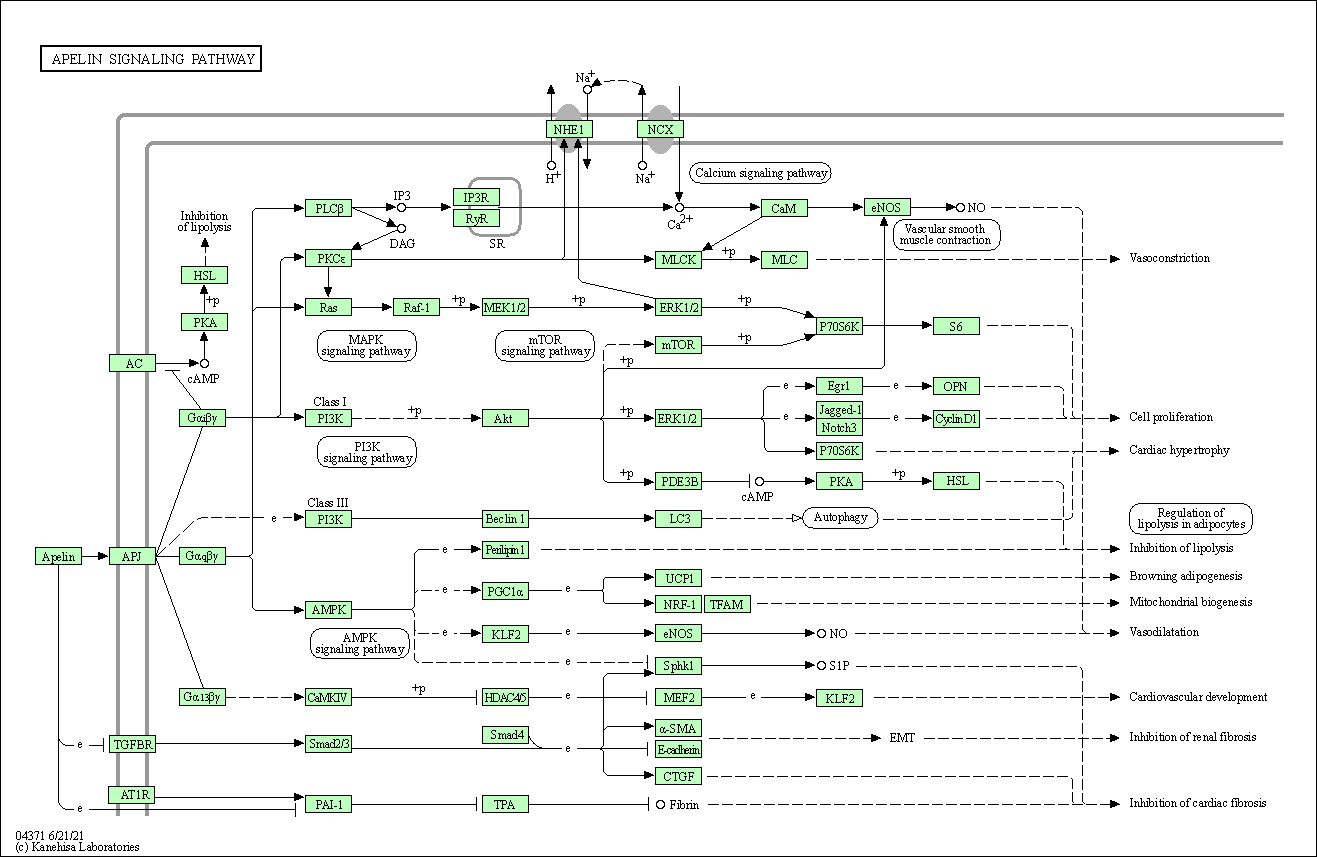1317x857 pixels.
Task: Click the AMPK signaling pathway box
Action: [x=359, y=643]
